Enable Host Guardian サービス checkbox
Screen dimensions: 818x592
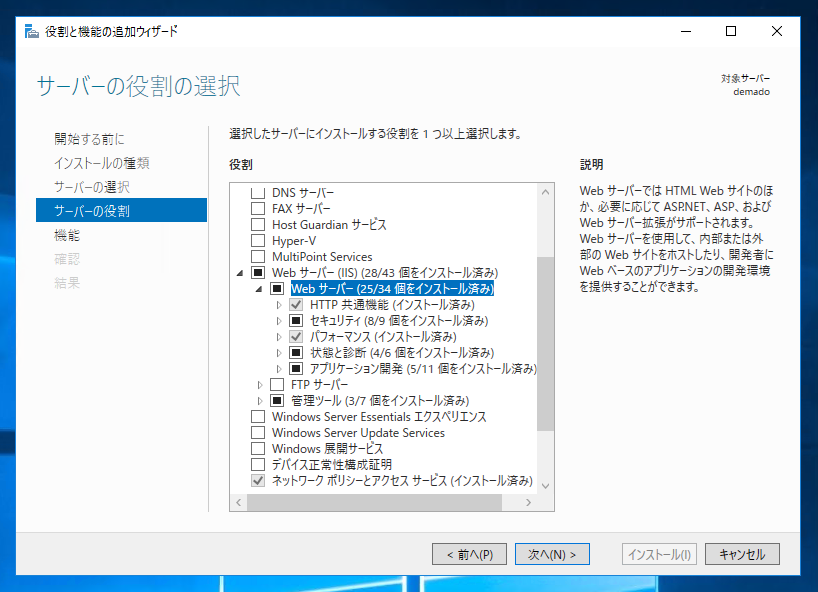click(x=258, y=225)
